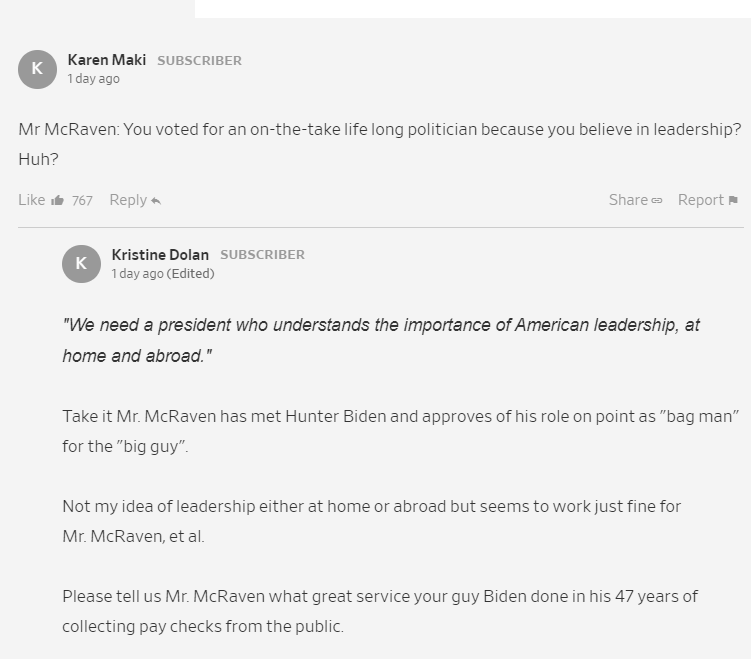The width and height of the screenshot is (751, 659).
Task: Click the italic quoted text in Kristine's reply
Action: 381,340
